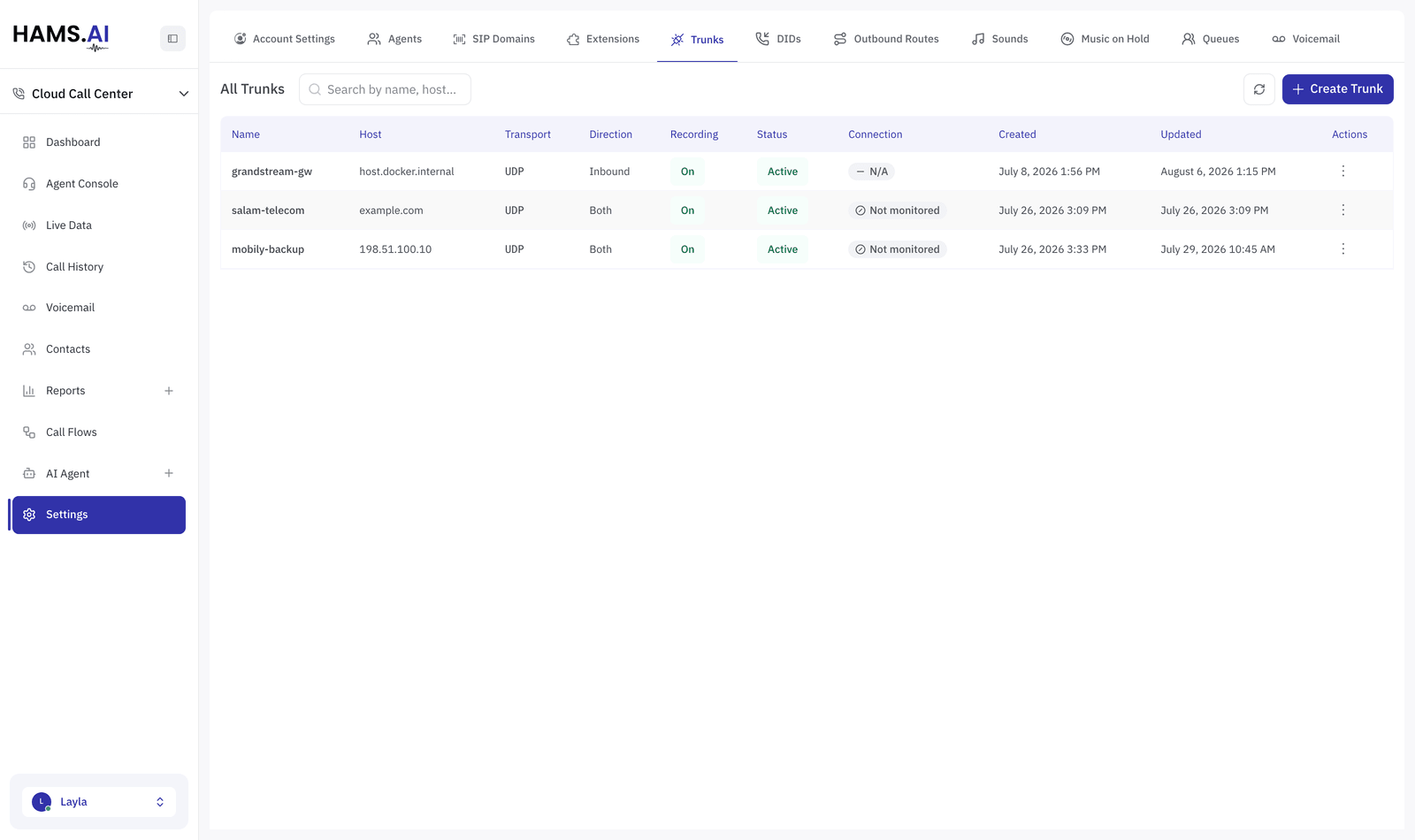The height and width of the screenshot is (840, 1415).
Task: Click the July 29, 2026 10:45 AM date
Action: 1218,249
